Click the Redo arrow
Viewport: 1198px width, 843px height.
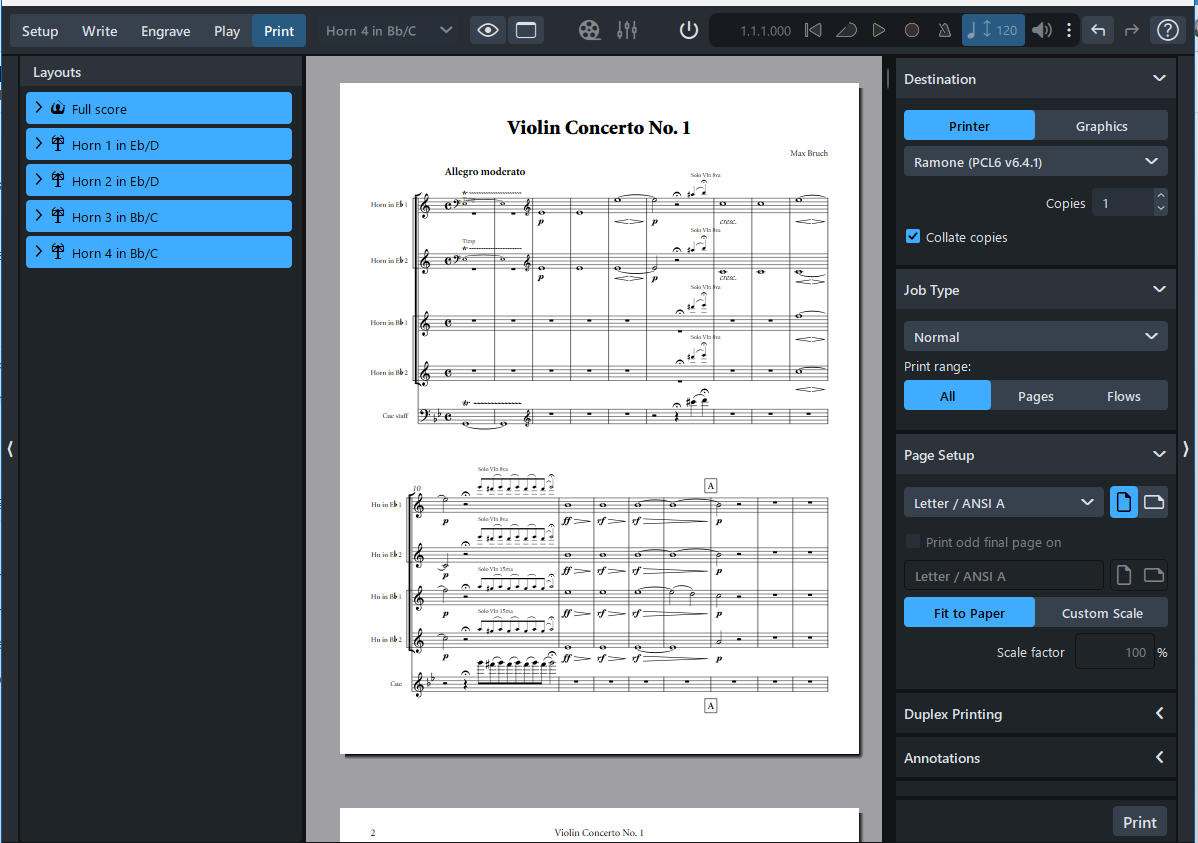1132,31
